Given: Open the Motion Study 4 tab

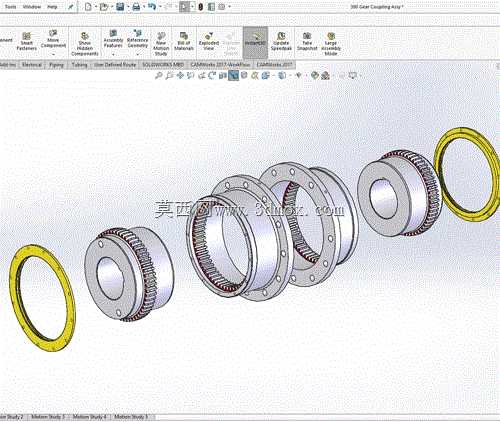Looking at the screenshot, I should [89, 417].
